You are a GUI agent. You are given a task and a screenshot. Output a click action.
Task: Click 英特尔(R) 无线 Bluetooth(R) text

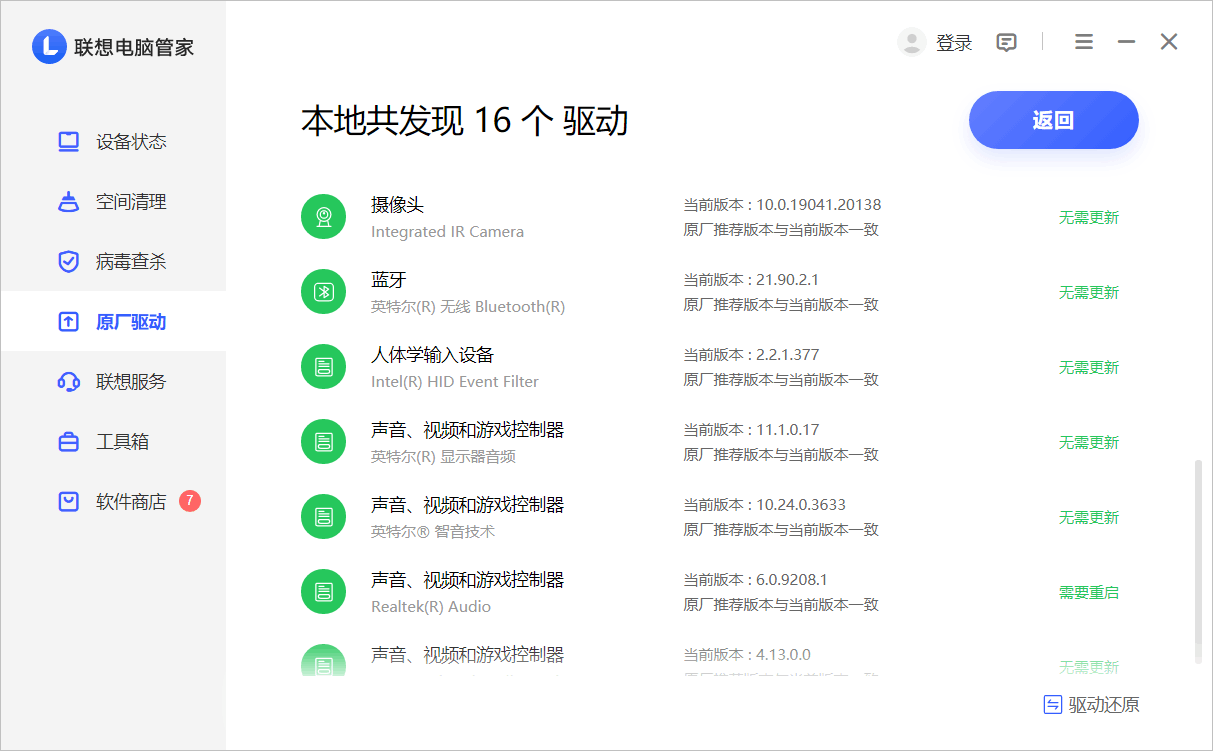(x=468, y=307)
